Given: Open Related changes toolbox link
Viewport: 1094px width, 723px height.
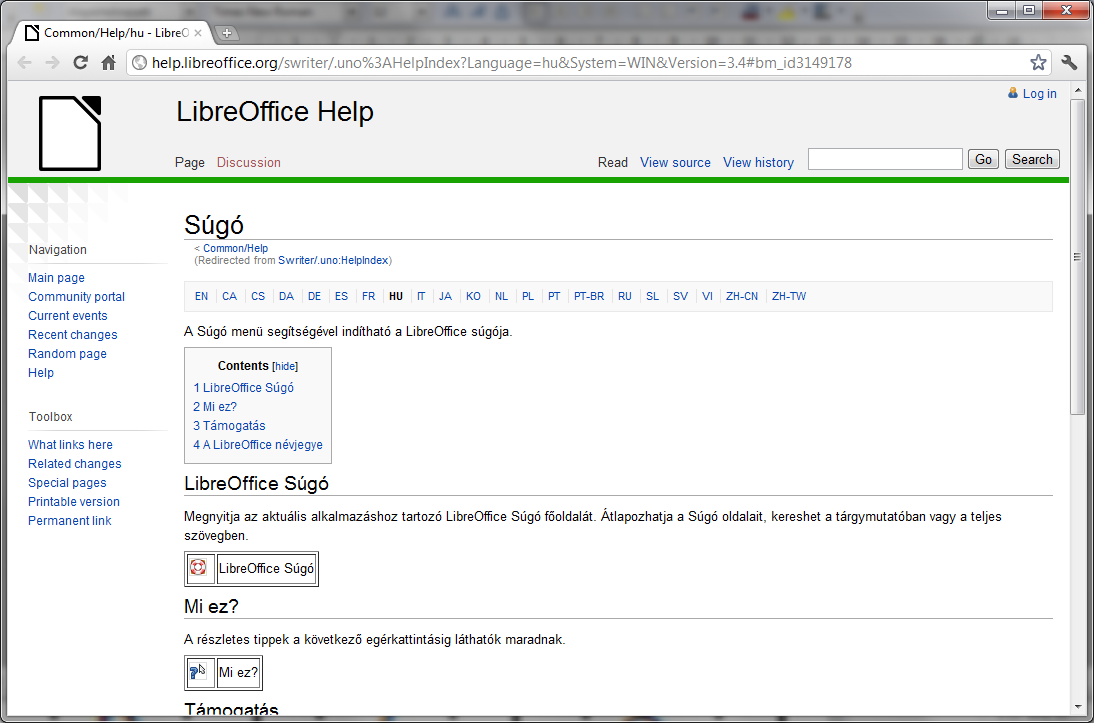Looking at the screenshot, I should point(75,463).
